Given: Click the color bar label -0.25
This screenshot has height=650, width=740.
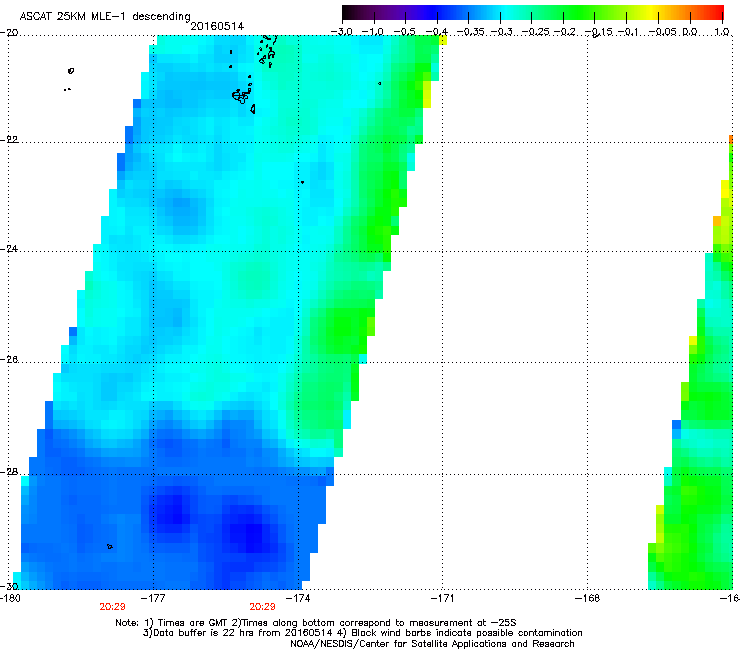Looking at the screenshot, I should point(536,32).
